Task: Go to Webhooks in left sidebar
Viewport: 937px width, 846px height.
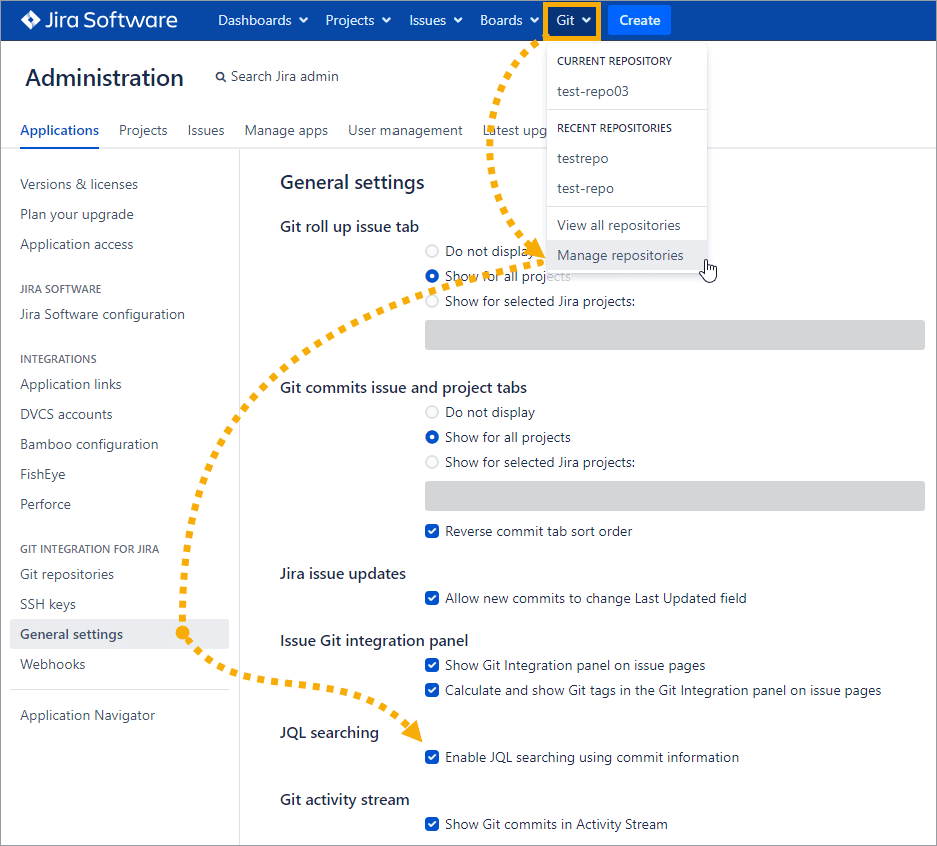Action: pos(53,664)
